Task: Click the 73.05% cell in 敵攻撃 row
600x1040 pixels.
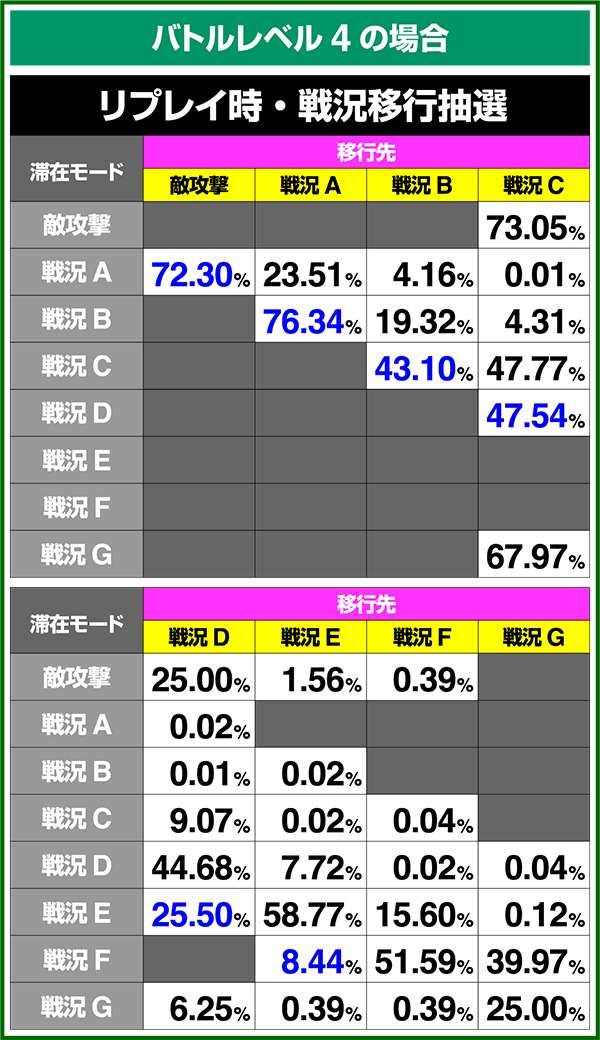Action: pyautogui.click(x=534, y=227)
